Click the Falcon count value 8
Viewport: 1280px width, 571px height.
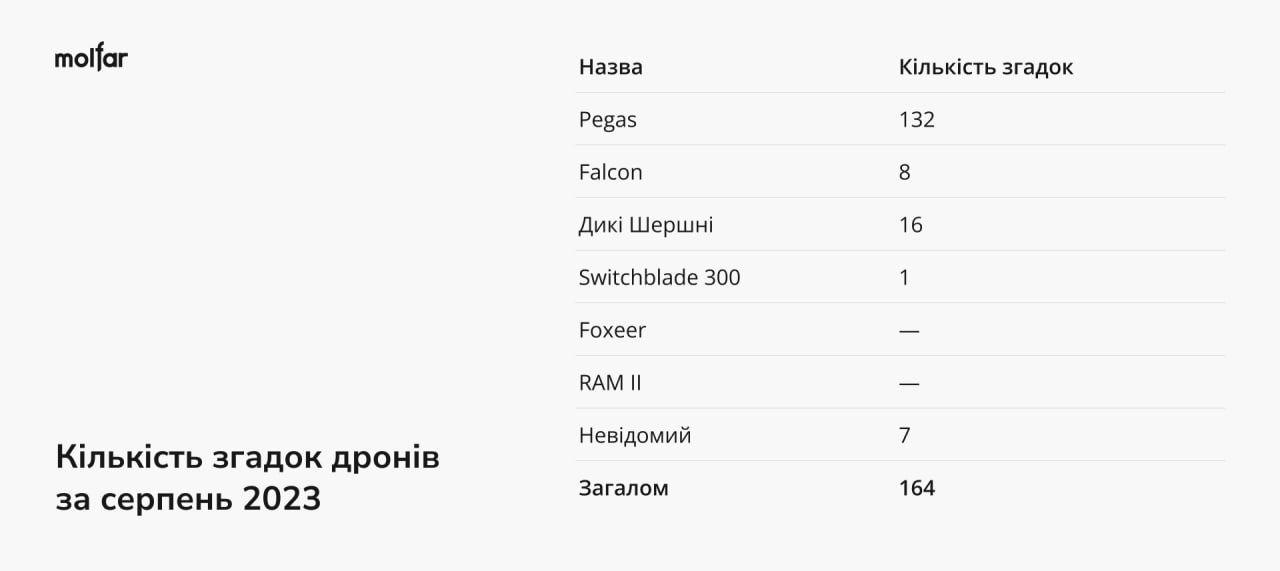pos(905,172)
